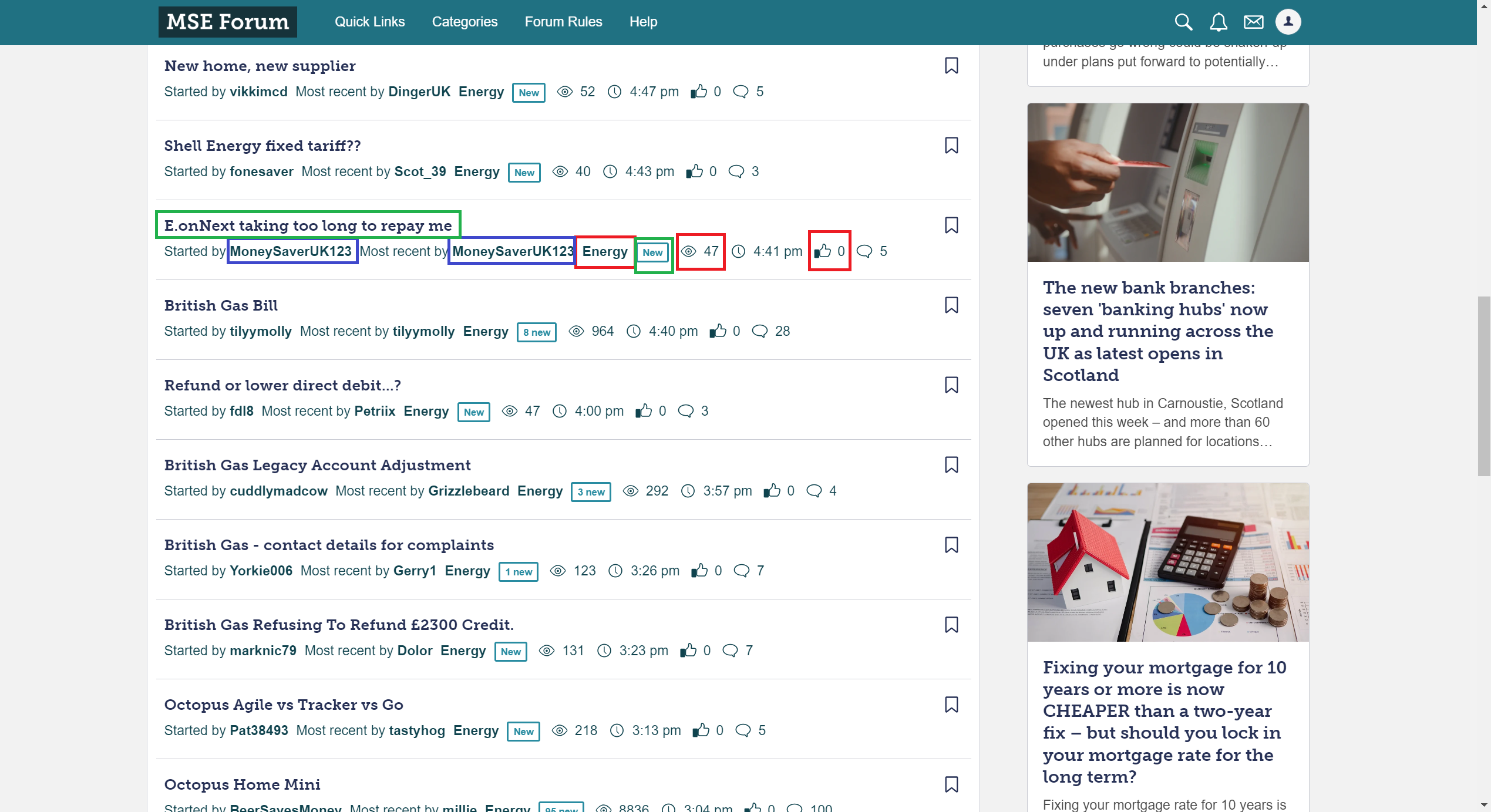Open 'Octopus Agile vs Tracker vs Go' thread
The height and width of the screenshot is (812, 1491).
pyautogui.click(x=284, y=705)
